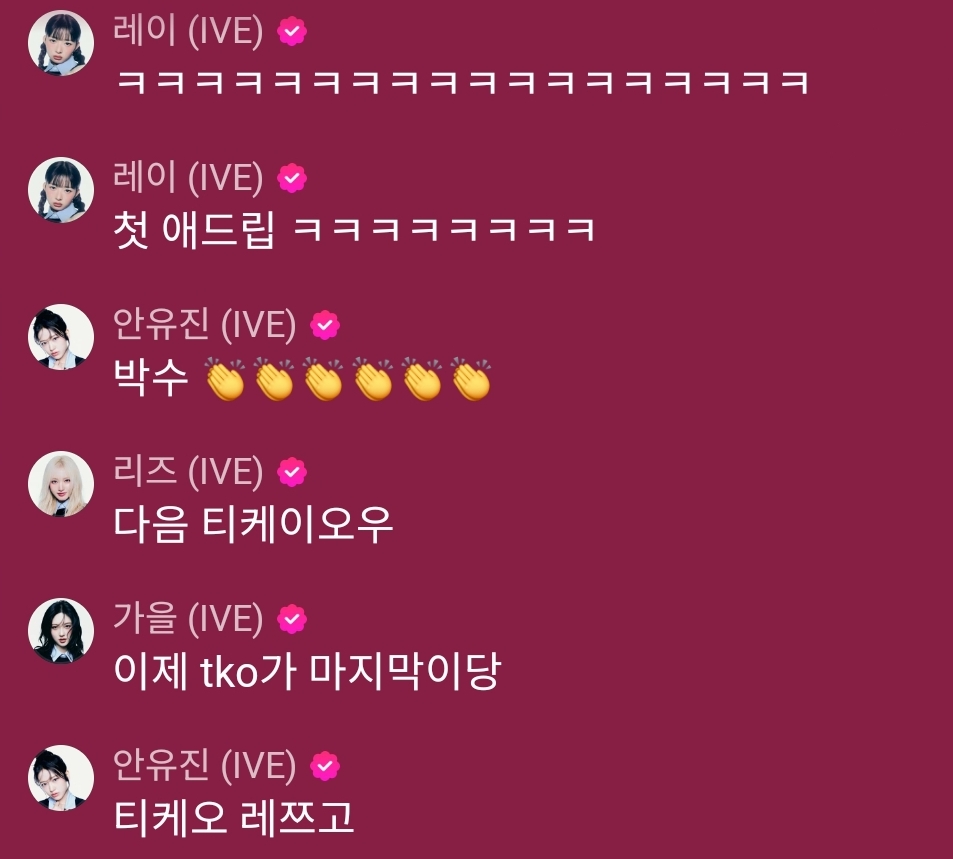Click the 가을 (IVE) username

[188, 619]
